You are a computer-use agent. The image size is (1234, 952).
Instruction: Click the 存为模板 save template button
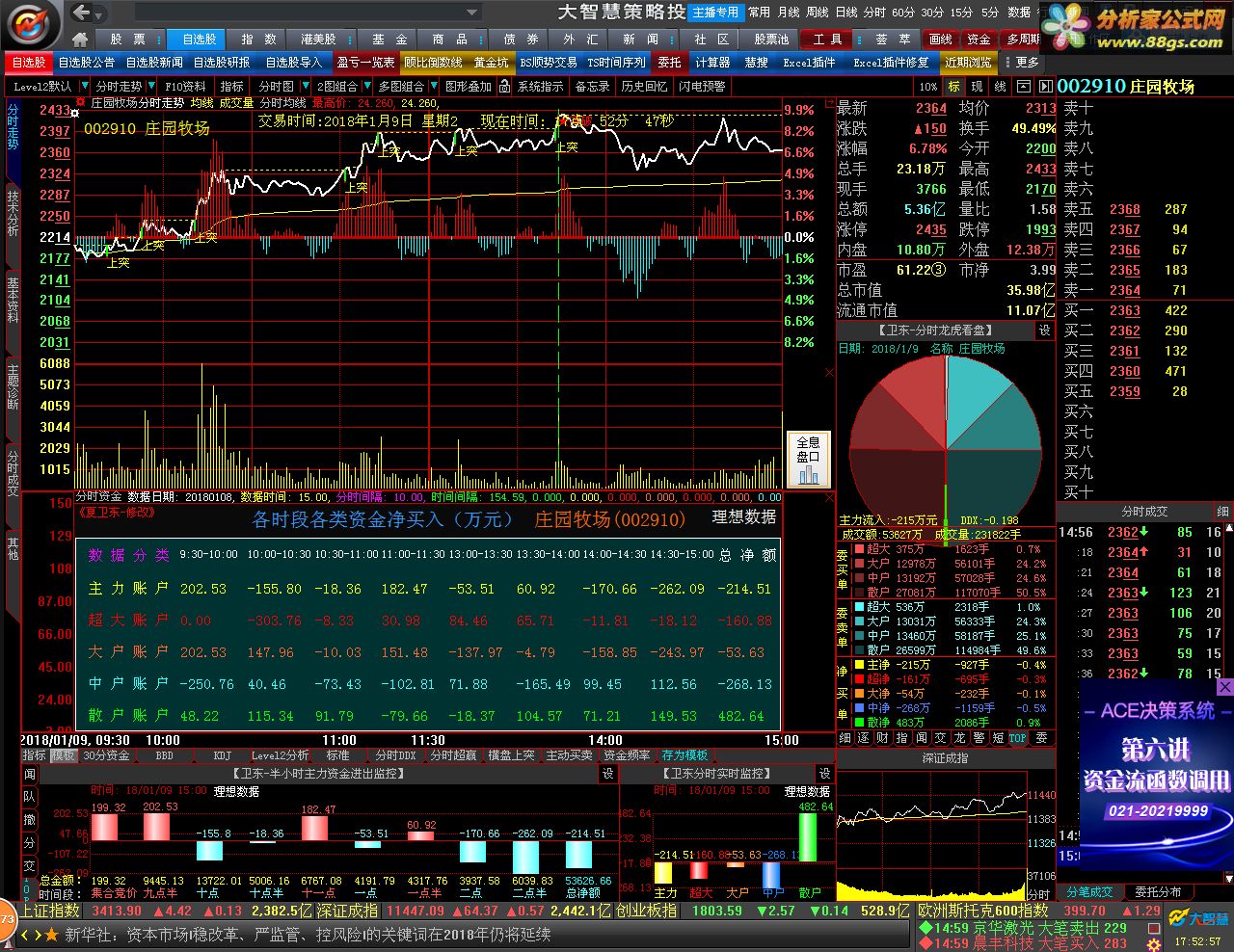(x=684, y=755)
